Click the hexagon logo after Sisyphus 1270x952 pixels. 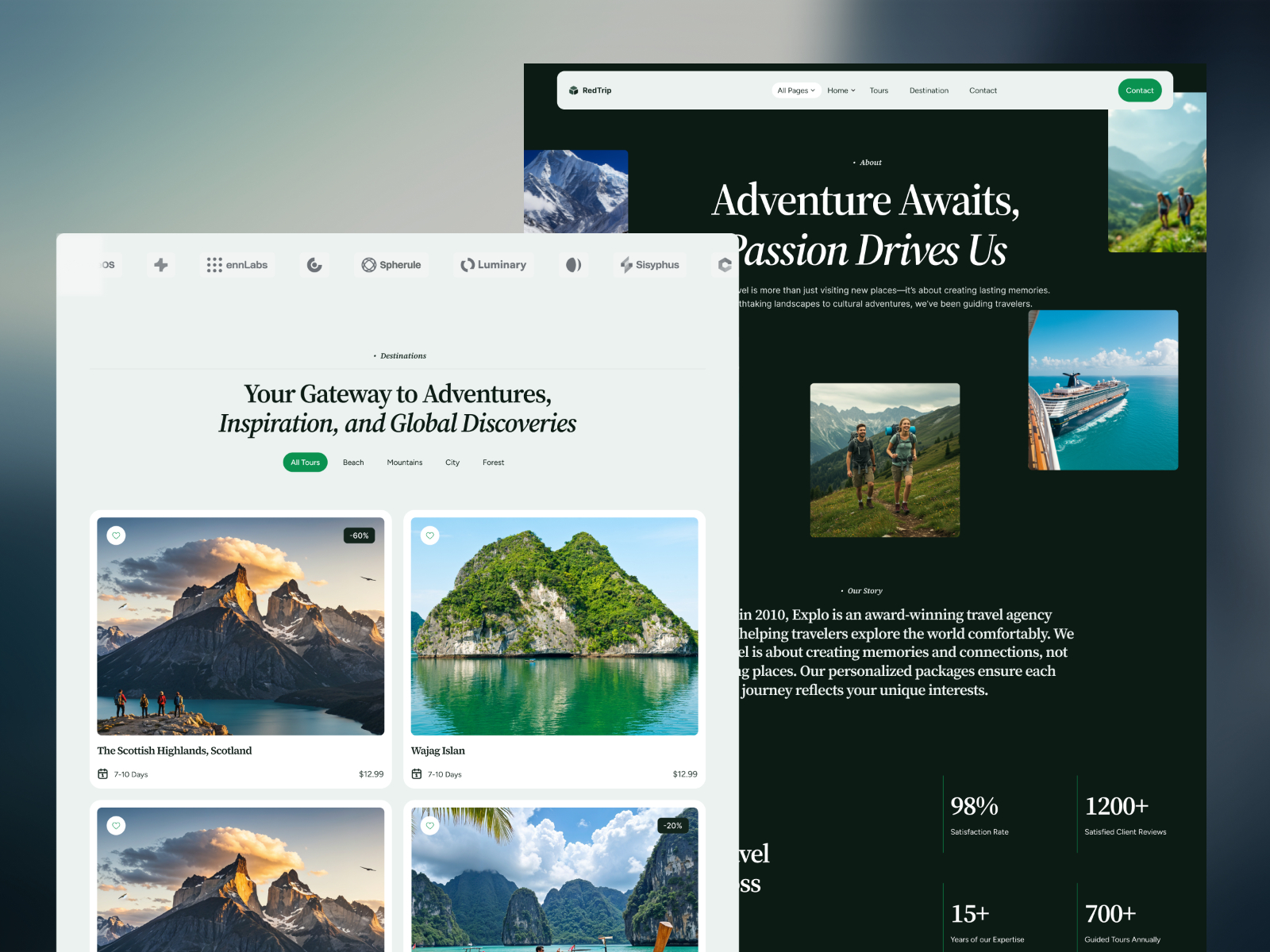coord(725,265)
